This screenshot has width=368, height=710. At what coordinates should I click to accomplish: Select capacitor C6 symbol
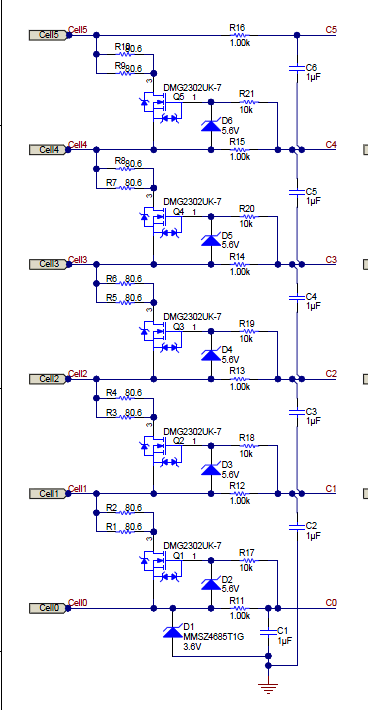coord(297,68)
